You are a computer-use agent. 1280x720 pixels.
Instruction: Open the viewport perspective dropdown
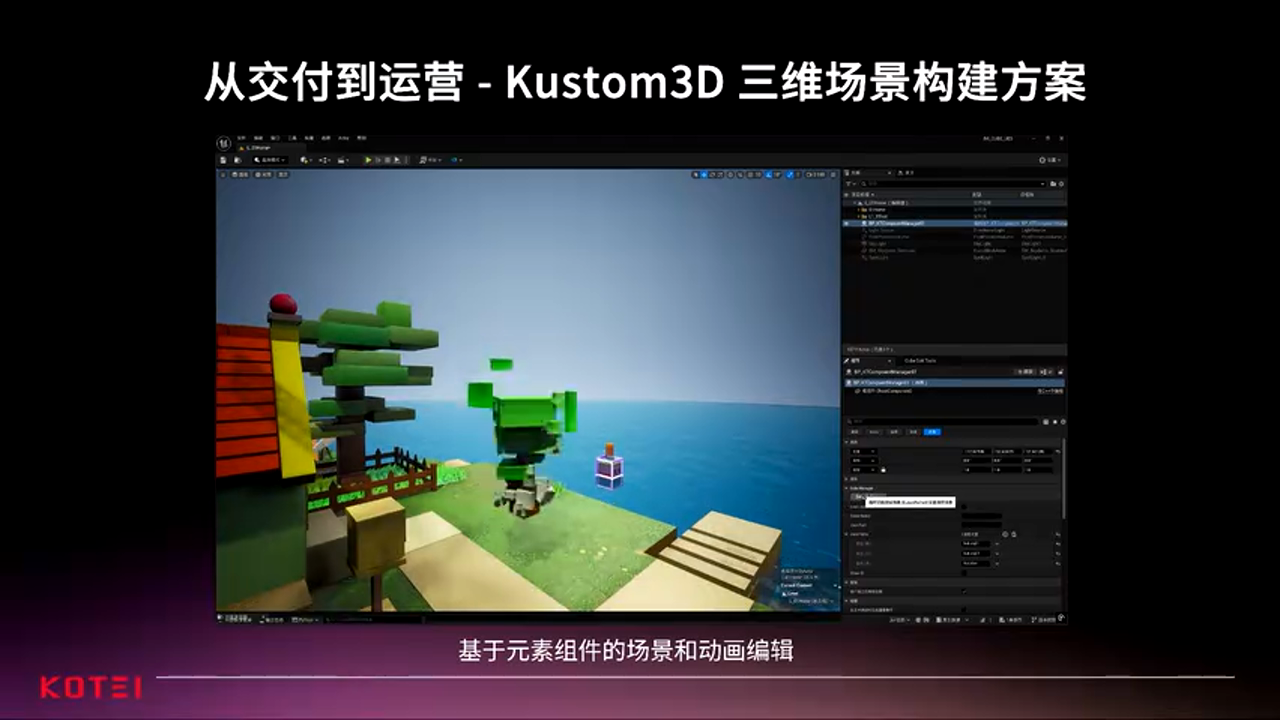tap(240, 175)
